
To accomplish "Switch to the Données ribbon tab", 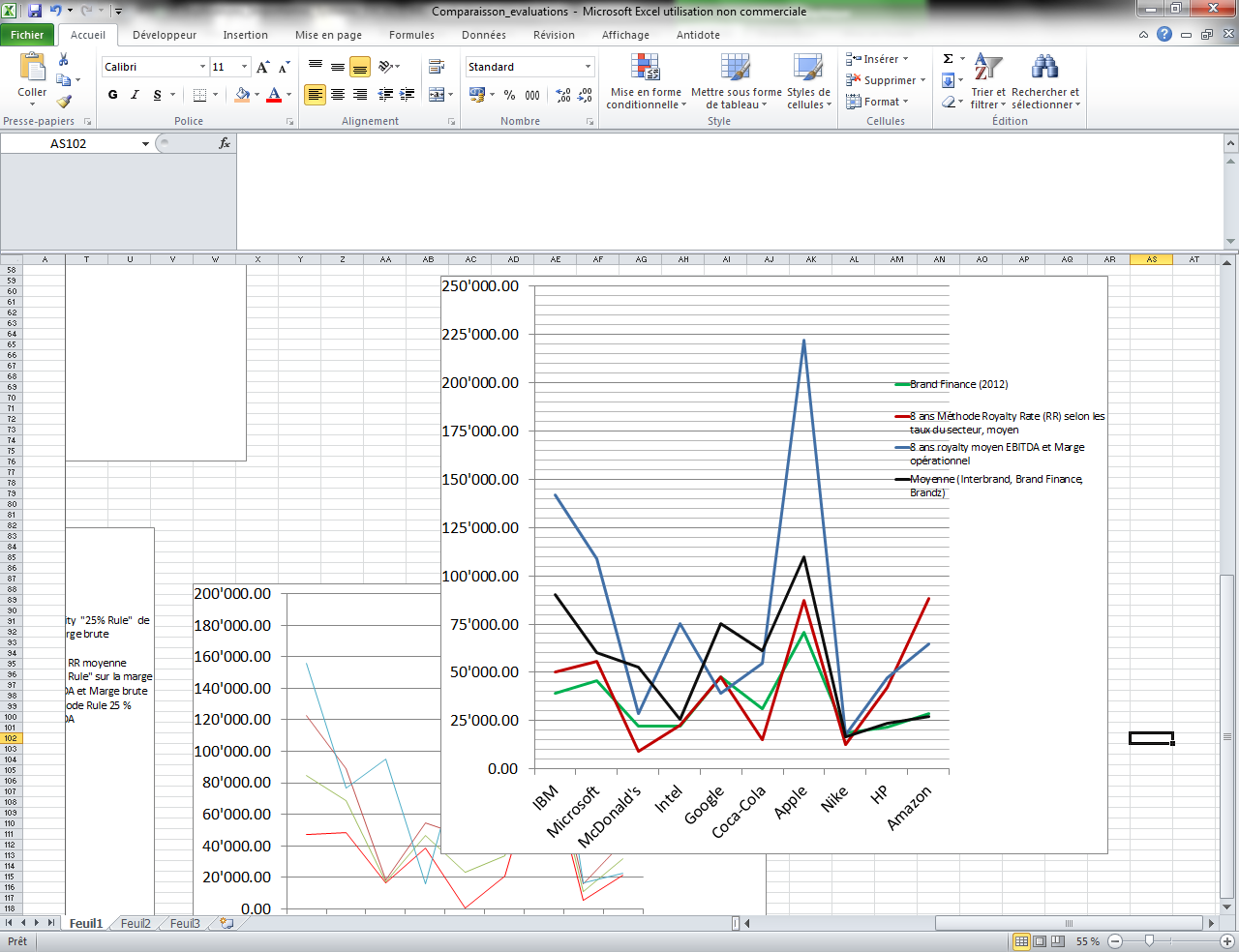I will (x=484, y=35).
